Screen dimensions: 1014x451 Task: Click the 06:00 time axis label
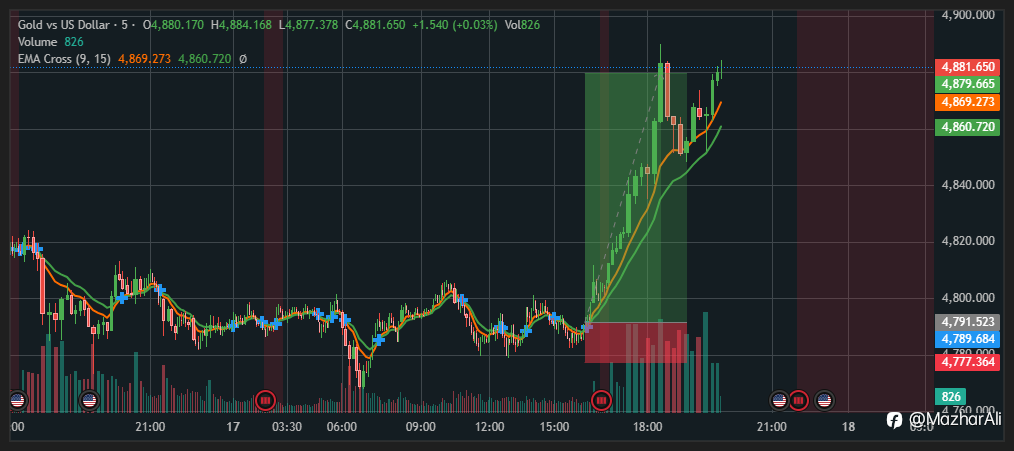[x=342, y=427]
